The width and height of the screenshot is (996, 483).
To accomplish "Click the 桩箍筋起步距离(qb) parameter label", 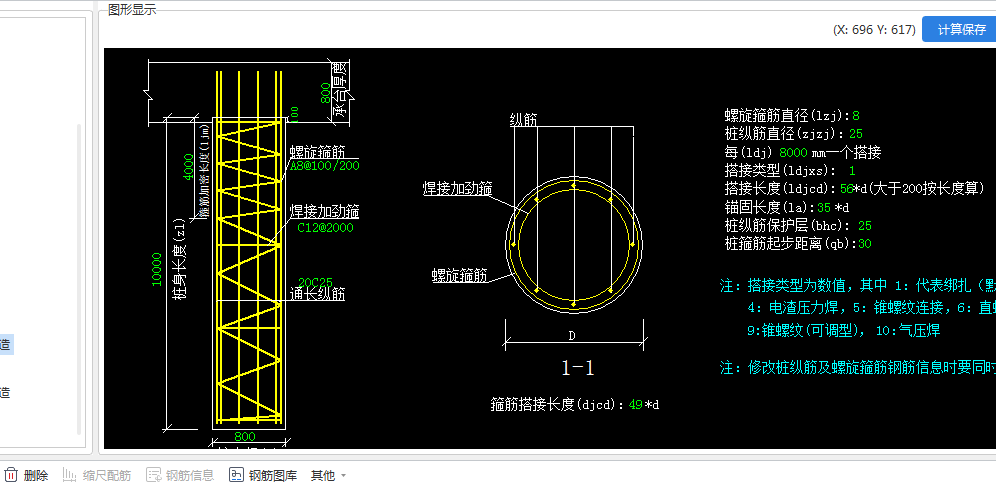I will pyautogui.click(x=790, y=243).
